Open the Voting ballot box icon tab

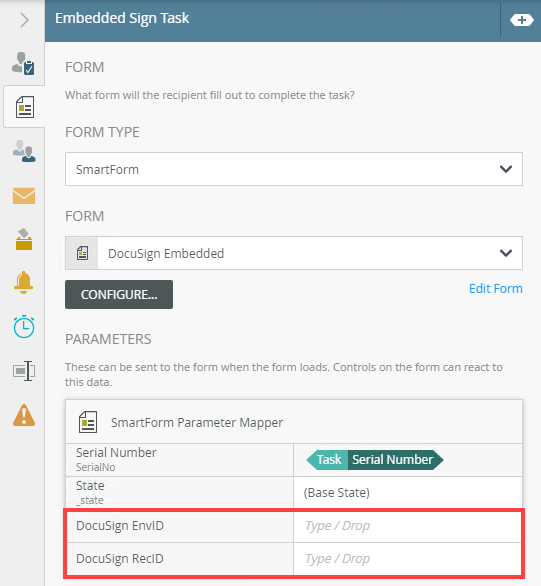tap(24, 239)
